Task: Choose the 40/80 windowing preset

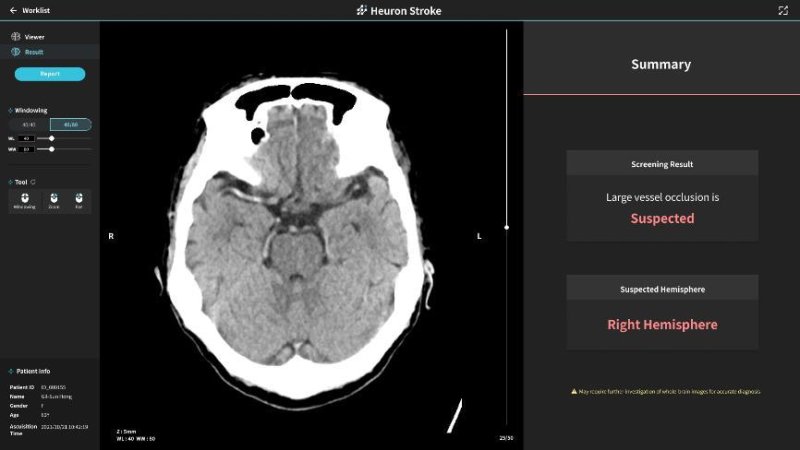Action: 70,125
